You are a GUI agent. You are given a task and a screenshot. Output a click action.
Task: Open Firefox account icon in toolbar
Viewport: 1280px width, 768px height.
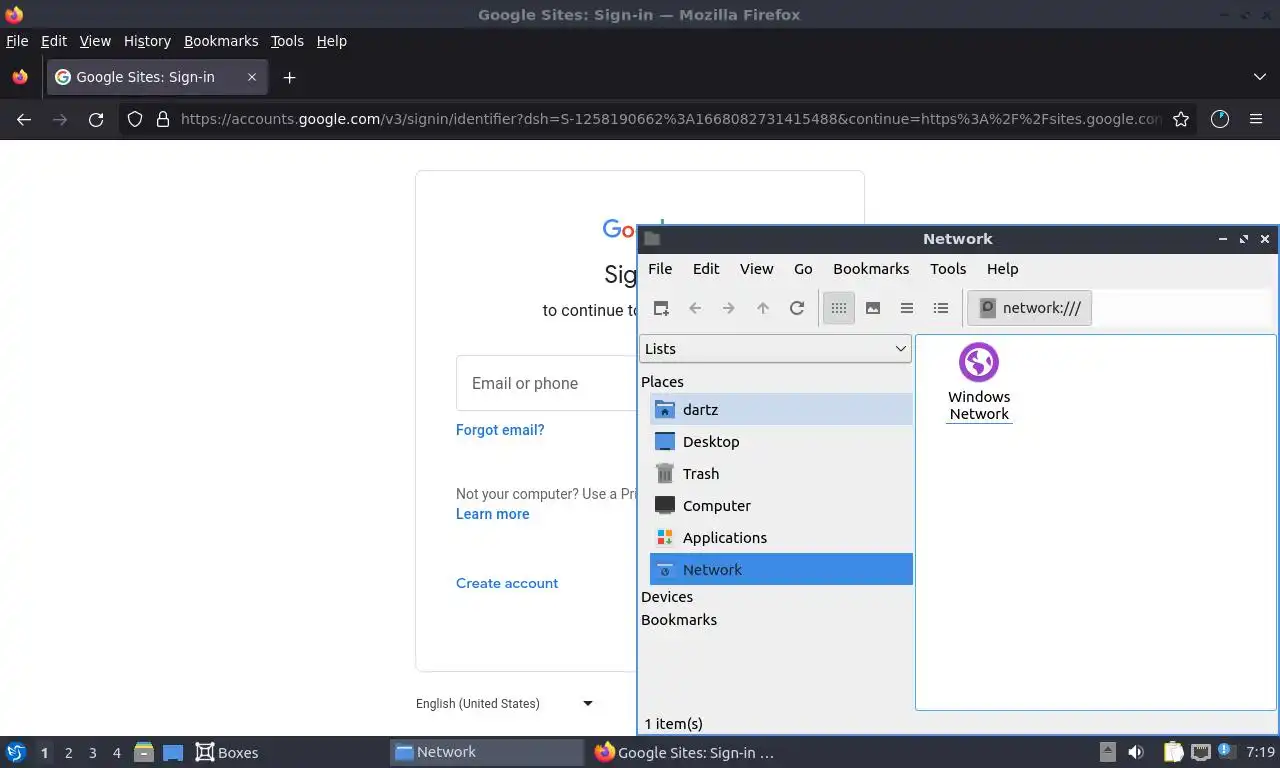pos(1220,119)
